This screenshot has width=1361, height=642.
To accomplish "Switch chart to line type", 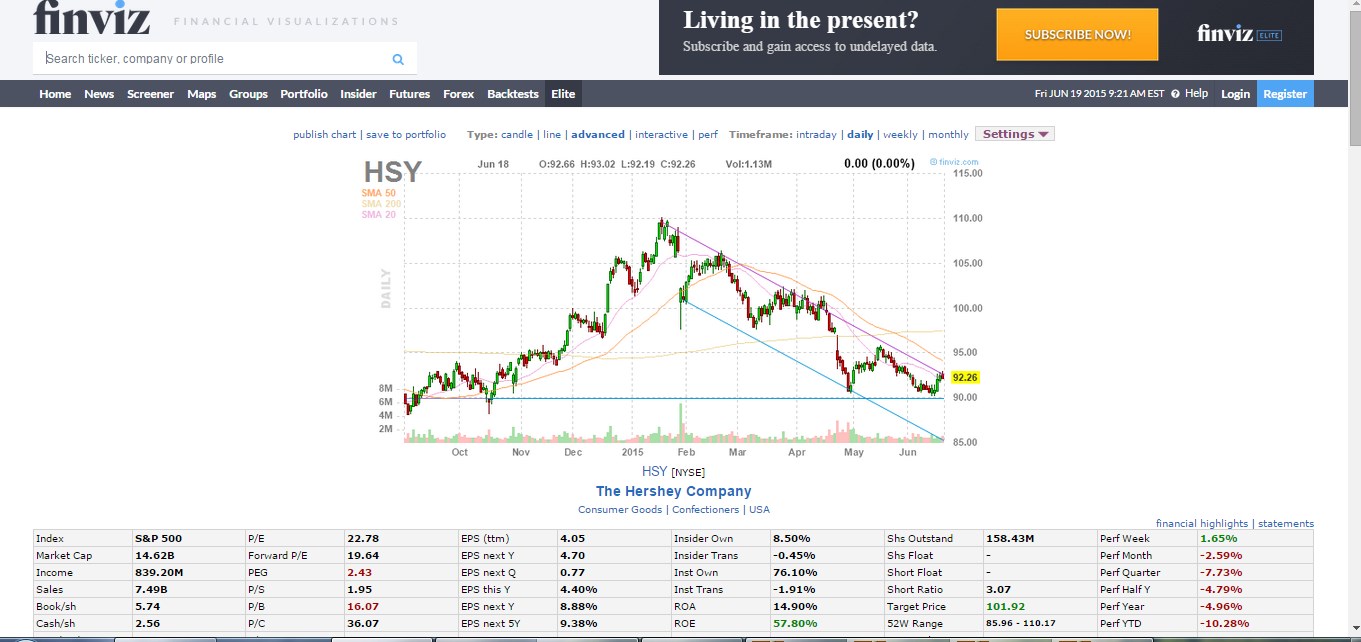I will click(x=550, y=133).
